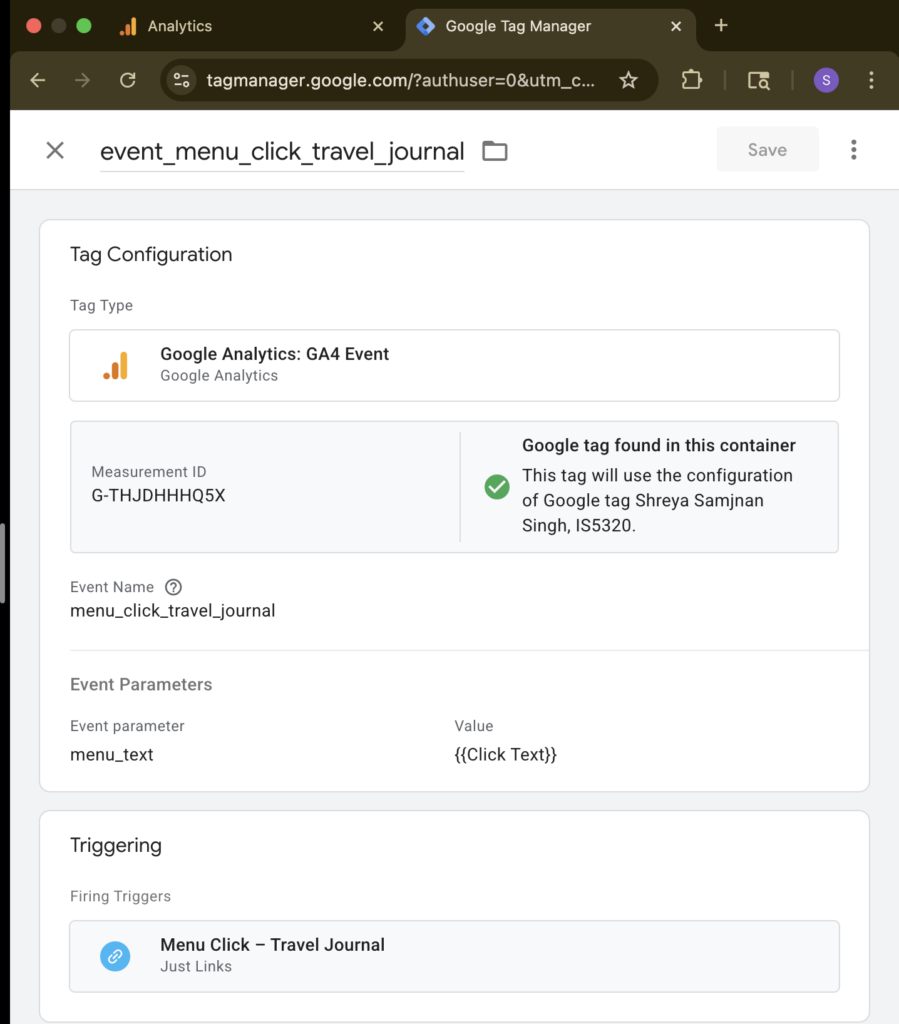
Task: Reload the Tag Manager page
Action: coord(127,80)
